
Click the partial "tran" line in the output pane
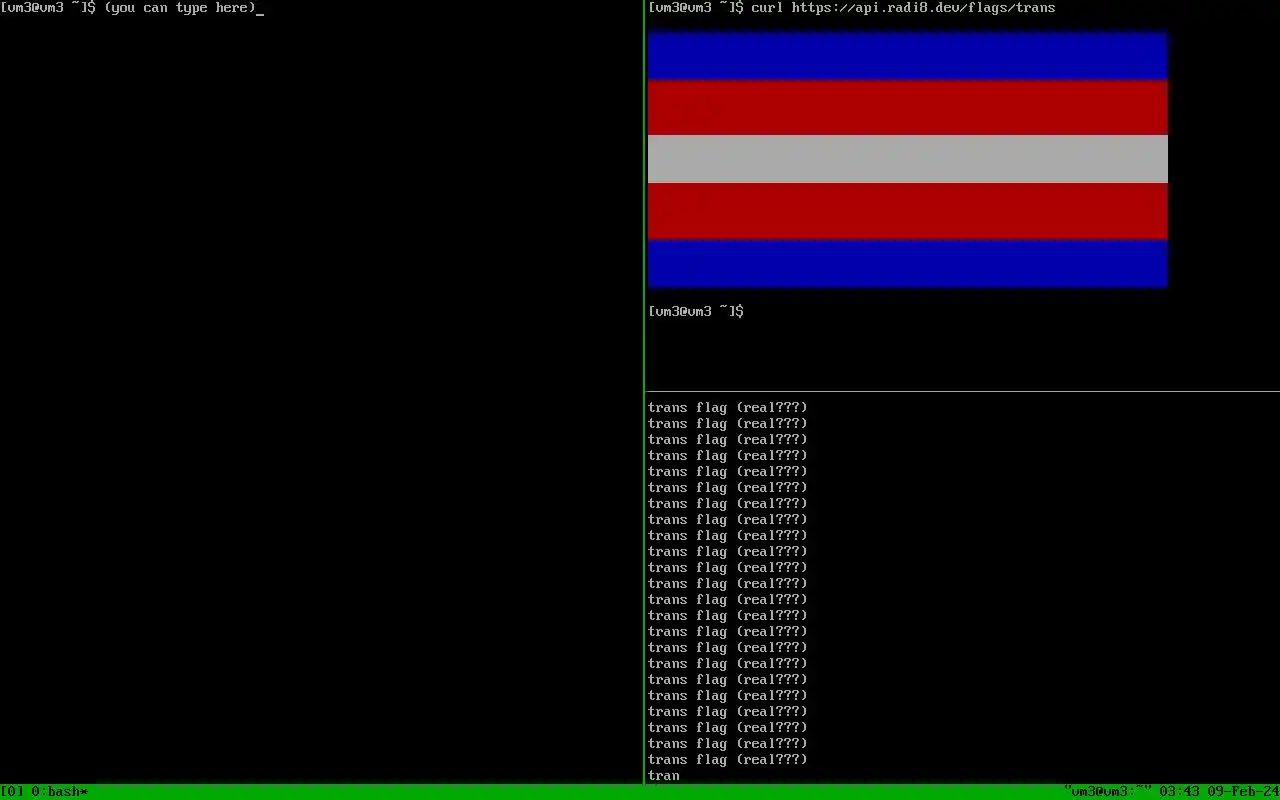click(x=664, y=776)
